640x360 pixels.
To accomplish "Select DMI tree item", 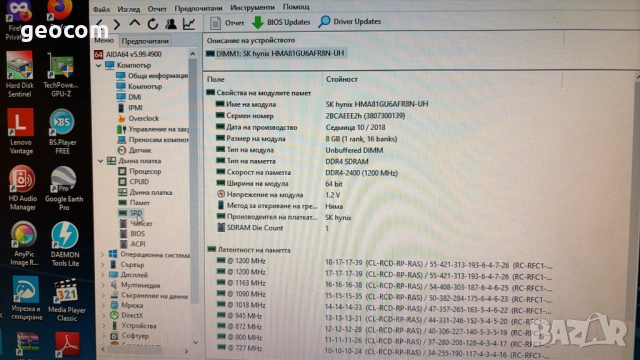I will coord(129,97).
